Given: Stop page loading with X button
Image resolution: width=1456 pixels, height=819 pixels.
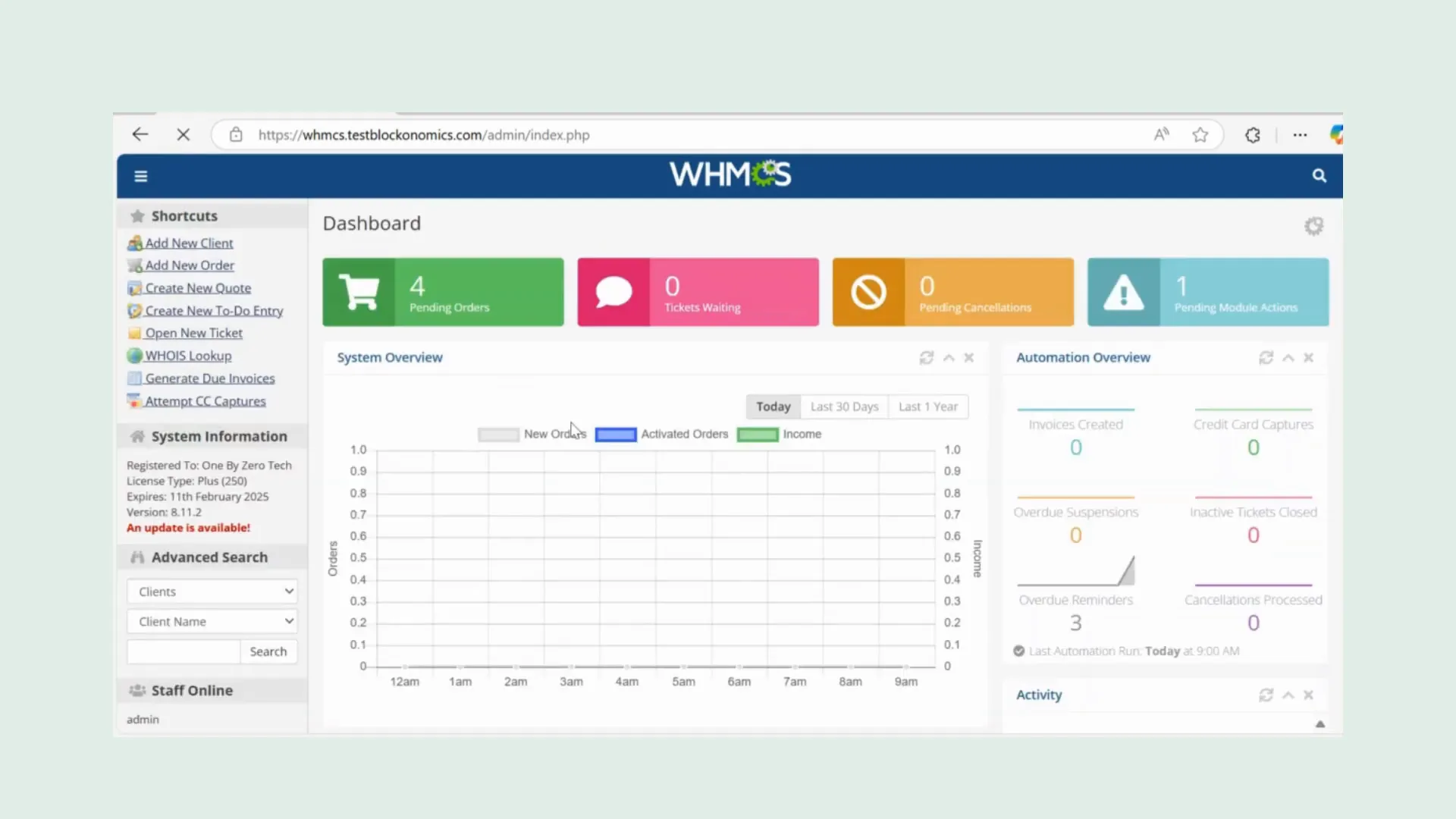Looking at the screenshot, I should click(x=183, y=134).
